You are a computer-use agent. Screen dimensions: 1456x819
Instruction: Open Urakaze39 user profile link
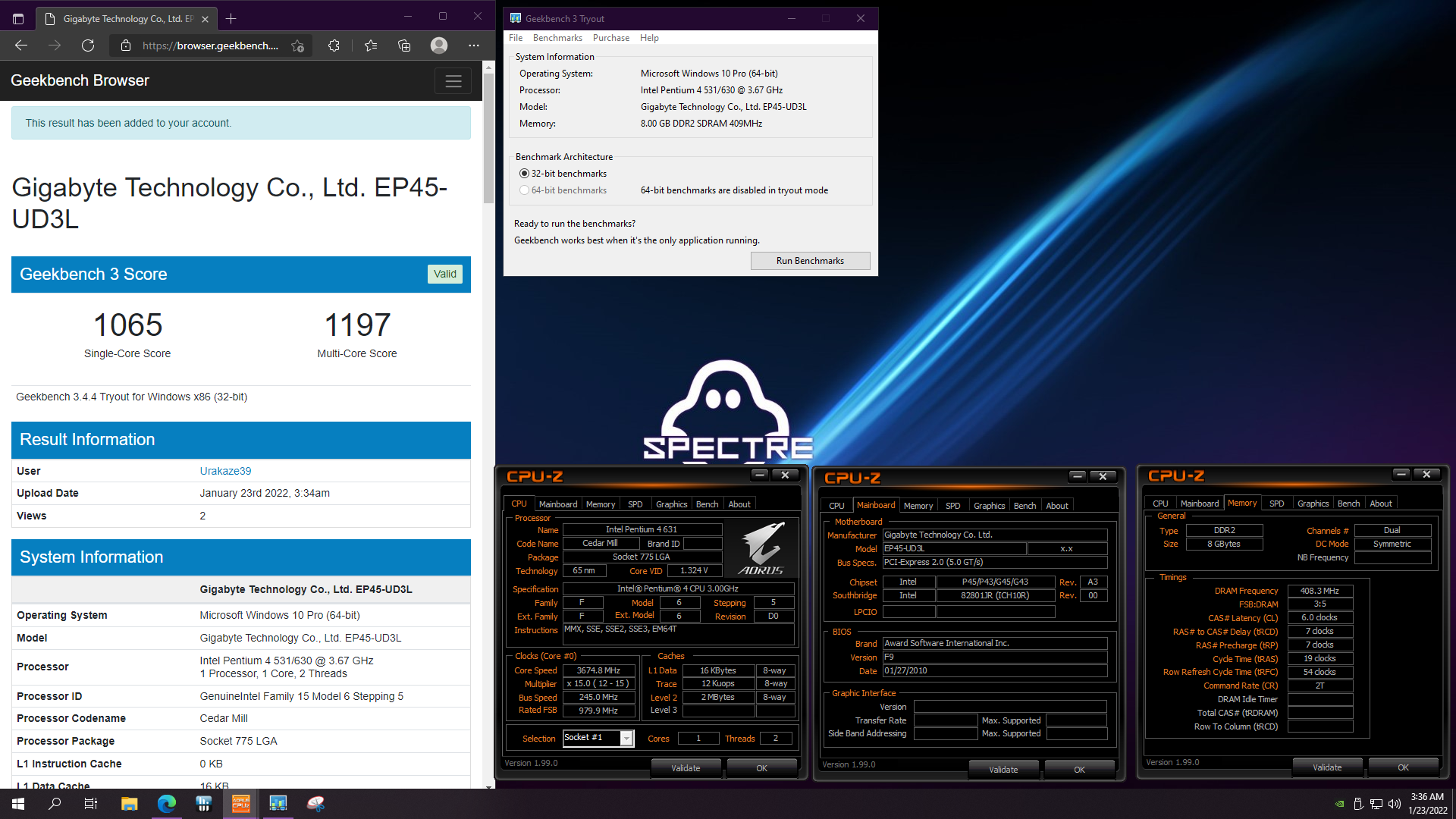tap(225, 471)
